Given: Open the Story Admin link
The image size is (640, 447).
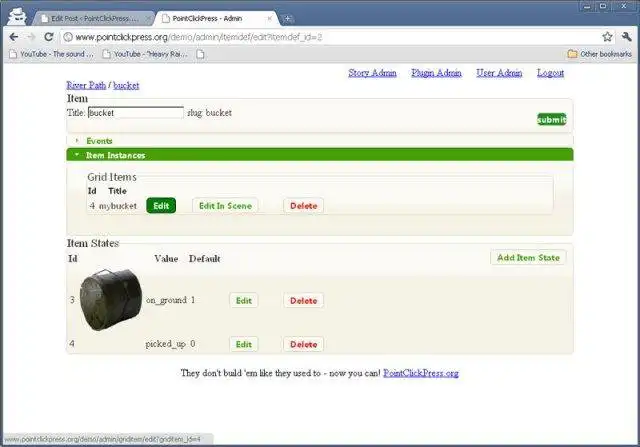Looking at the screenshot, I should click(372, 73).
